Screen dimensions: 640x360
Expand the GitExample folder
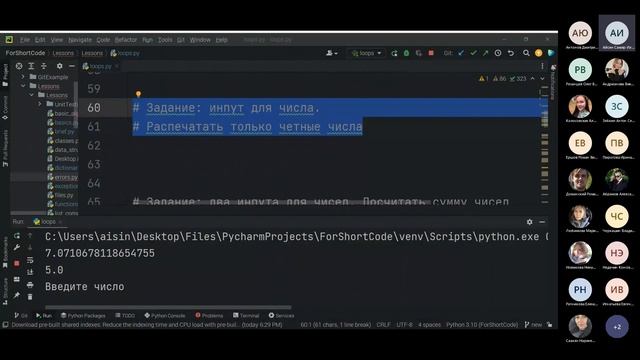(23, 77)
